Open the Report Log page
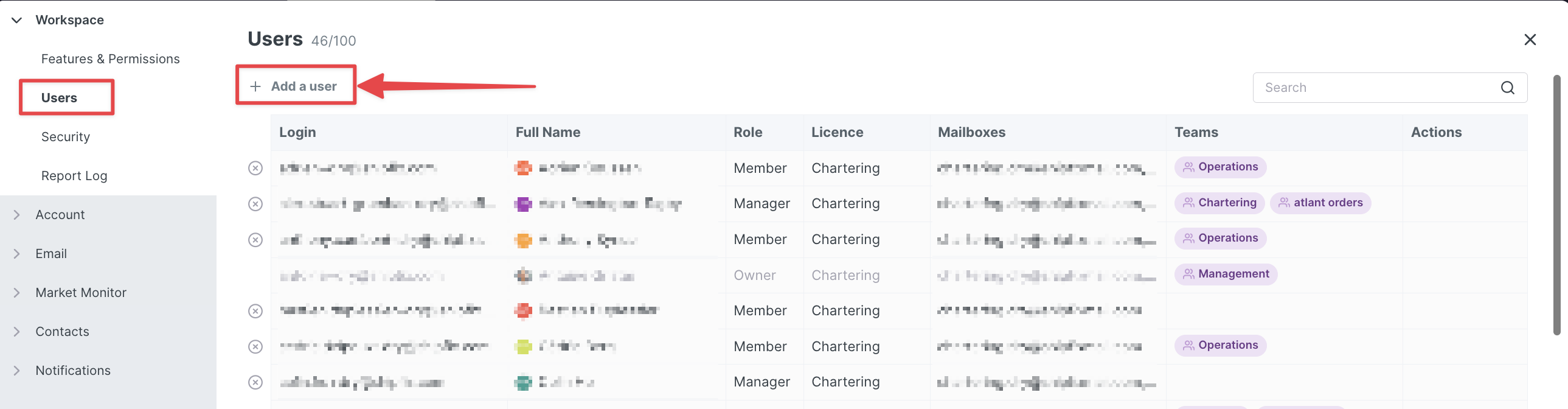The image size is (1568, 409). click(x=74, y=176)
